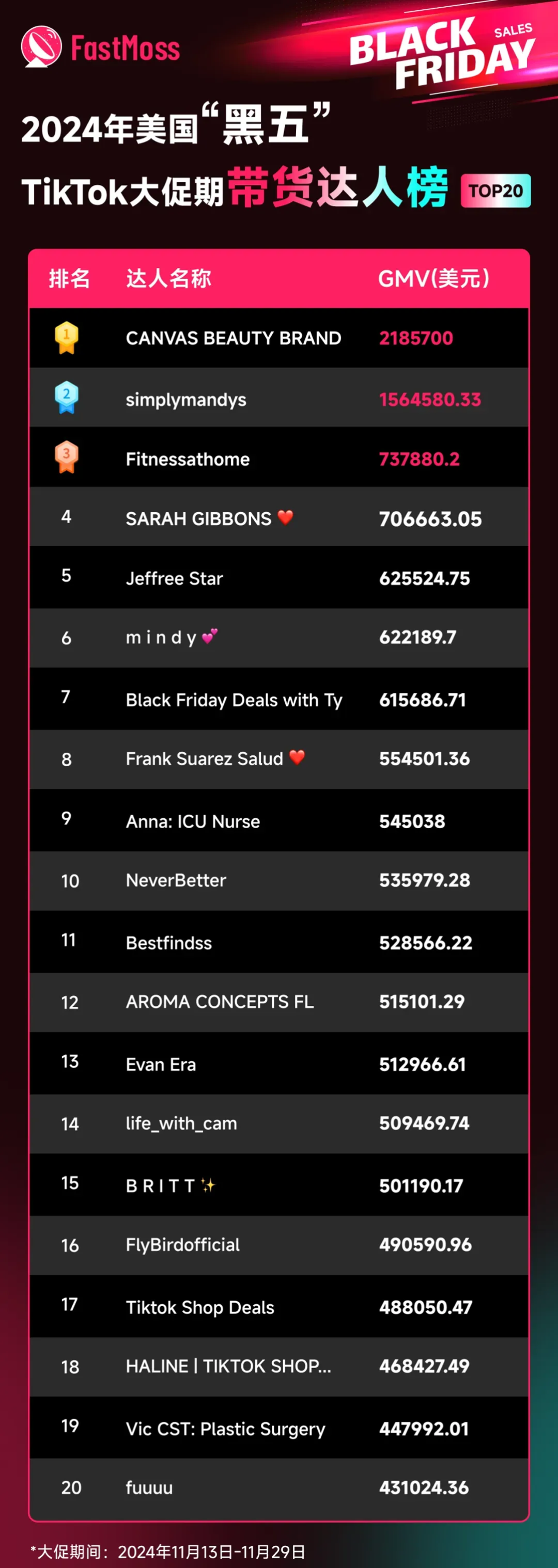Select the 达人名称 column header
This screenshot has height=1568, width=558.
169,279
